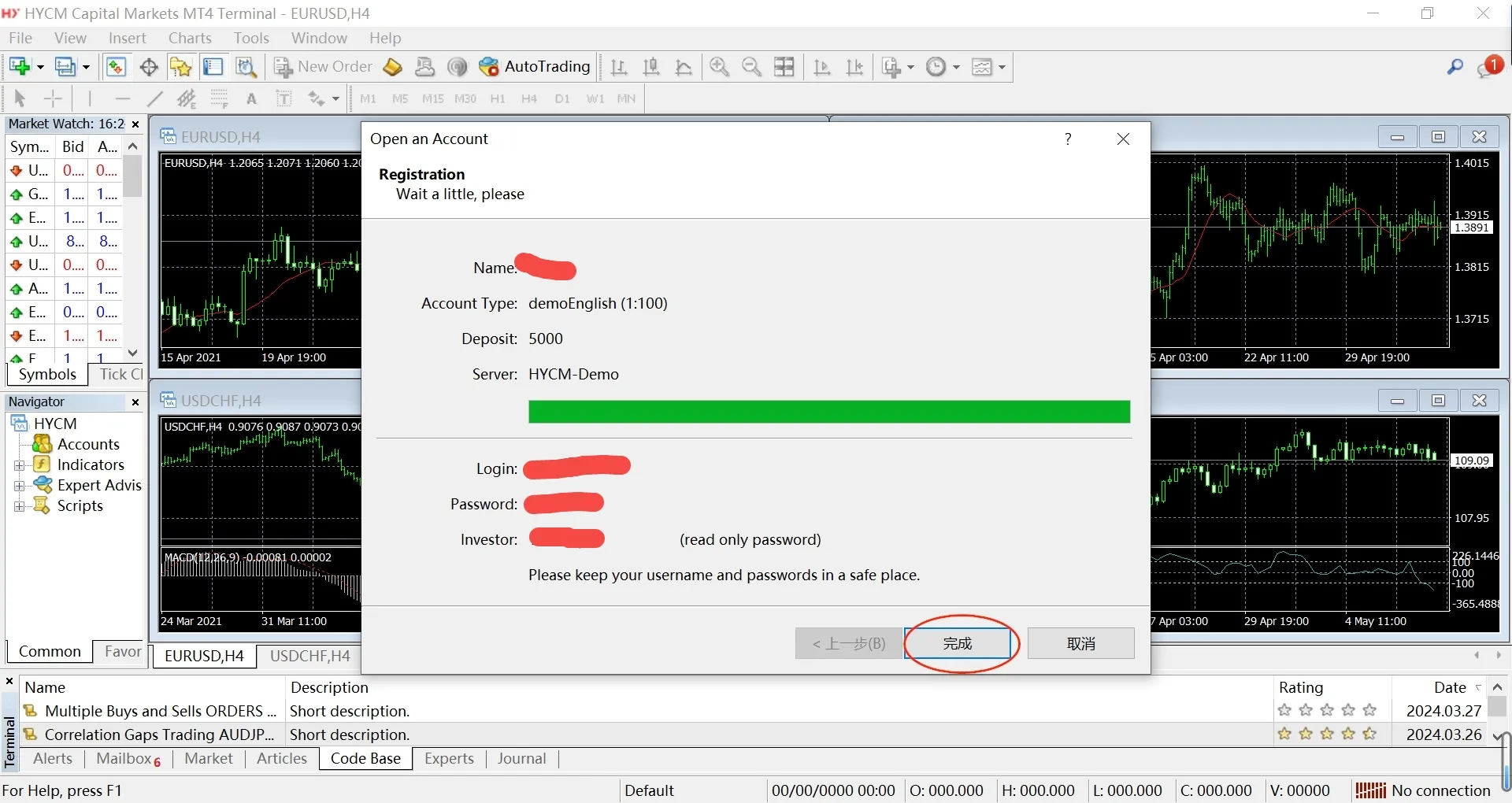1512x803 pixels.
Task: Switch to bar chart mode
Action: (x=619, y=67)
